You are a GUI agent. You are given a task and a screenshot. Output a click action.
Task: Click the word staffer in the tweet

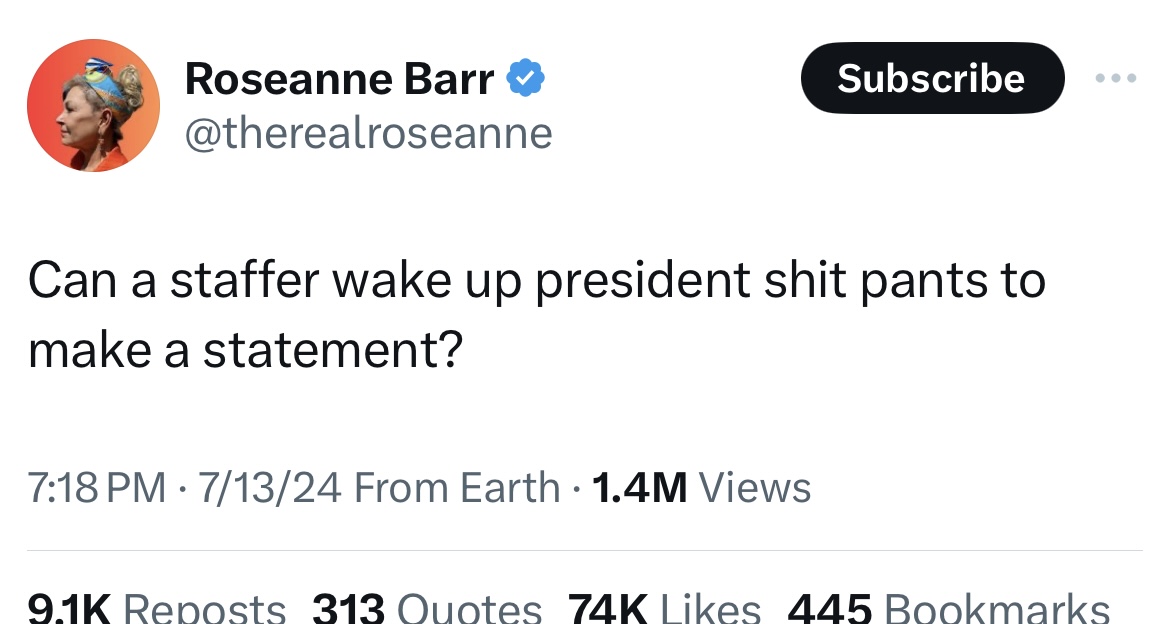245,279
